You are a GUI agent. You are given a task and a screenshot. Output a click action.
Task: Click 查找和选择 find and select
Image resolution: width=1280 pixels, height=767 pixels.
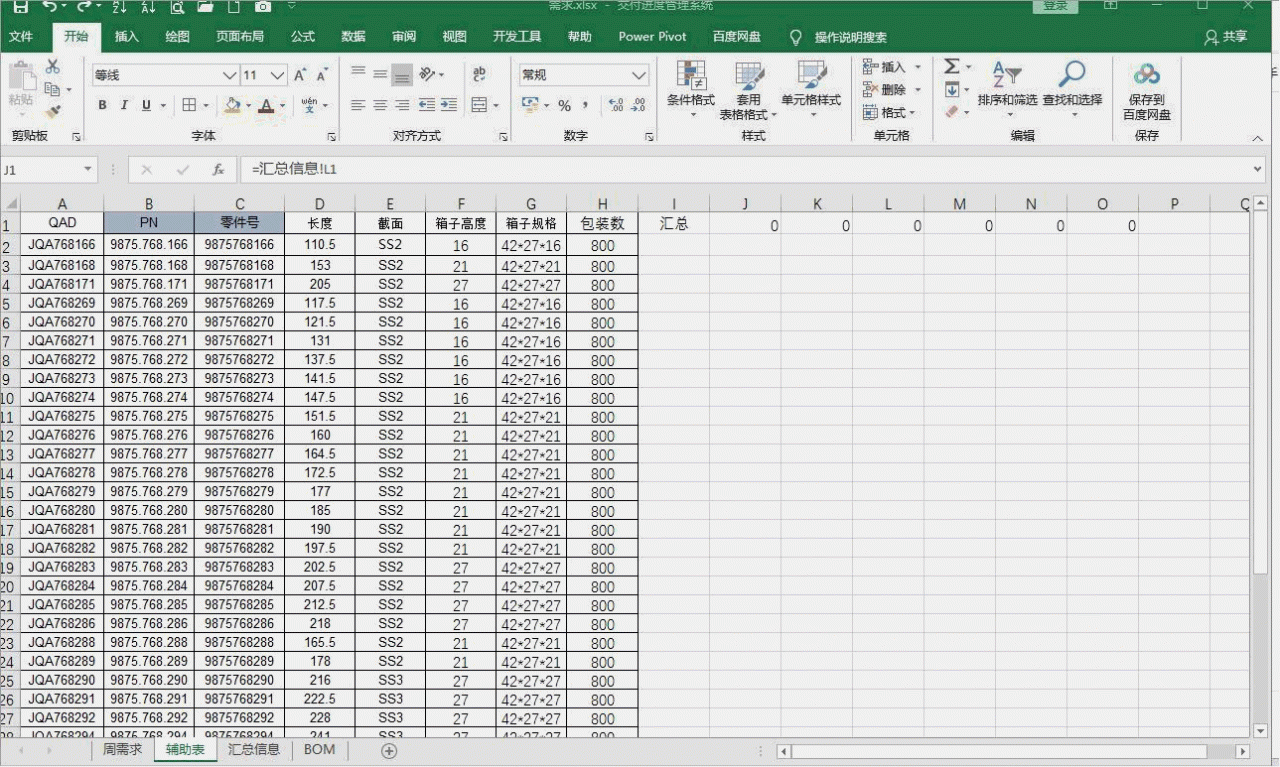1072,89
